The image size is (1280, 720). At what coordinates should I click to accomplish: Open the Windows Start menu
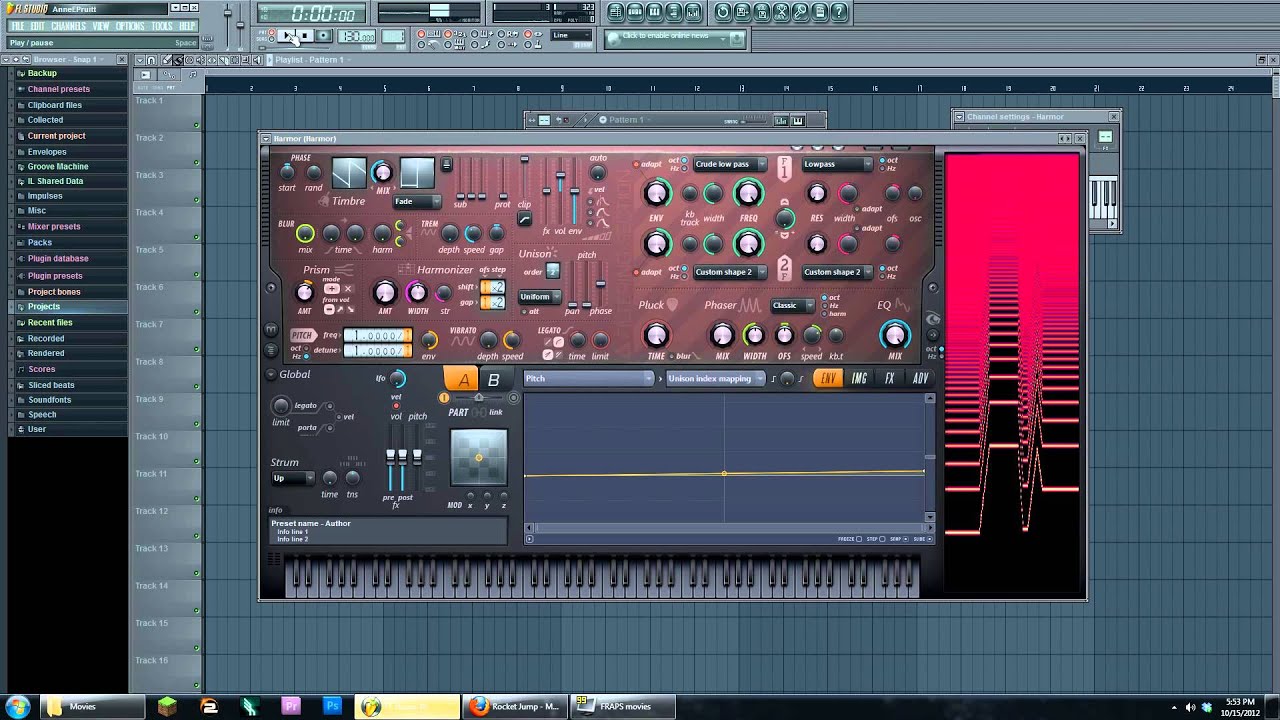18,706
